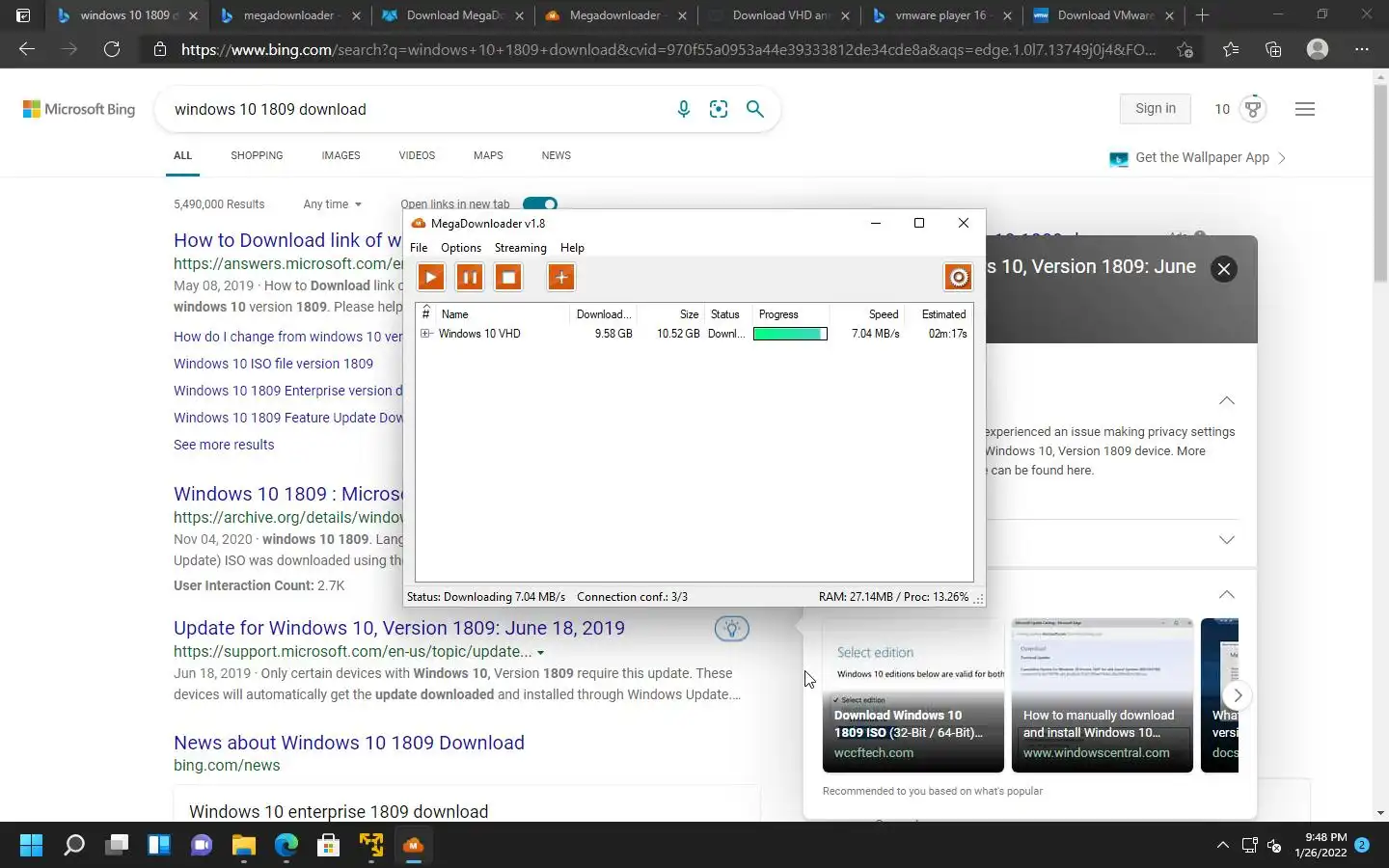
Task: Open Edge profile avatar icon
Action: 1318,49
